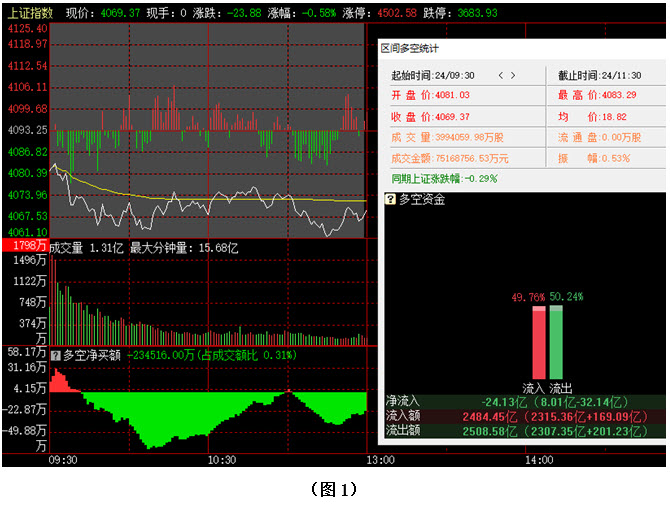Image resolution: width=670 pixels, height=511 pixels.
Task: Click the help icon beside 多空净买额
Action: point(55,354)
